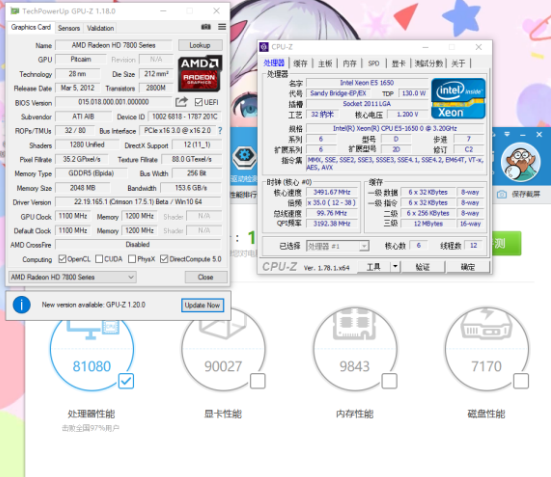Click the Intel Xeon inside logo

(458, 98)
